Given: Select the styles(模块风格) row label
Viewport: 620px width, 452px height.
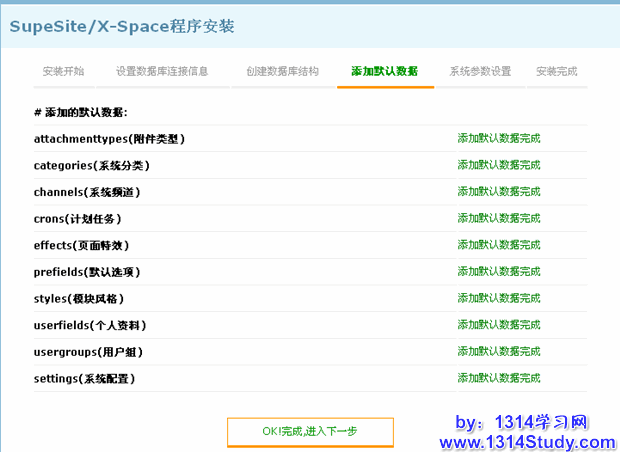Looking at the screenshot, I should click(79, 299).
